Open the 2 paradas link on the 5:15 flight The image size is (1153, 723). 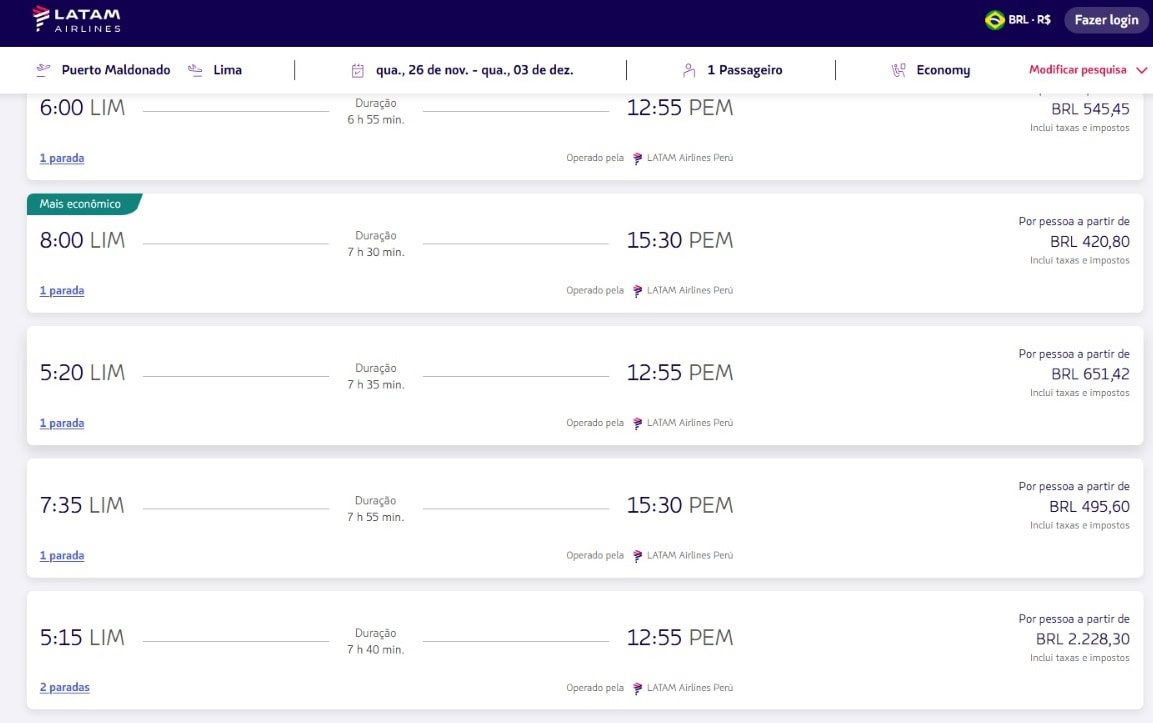click(64, 688)
